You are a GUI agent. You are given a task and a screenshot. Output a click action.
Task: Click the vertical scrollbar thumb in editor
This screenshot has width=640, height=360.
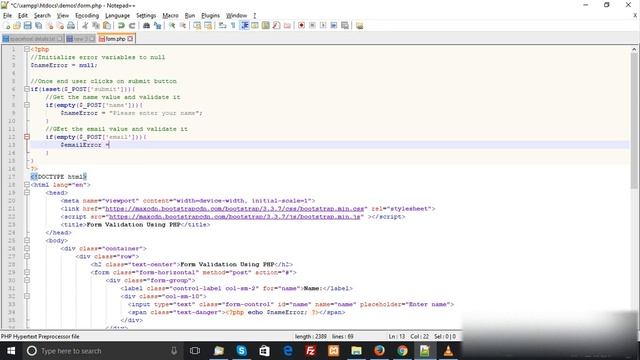click(x=634, y=120)
